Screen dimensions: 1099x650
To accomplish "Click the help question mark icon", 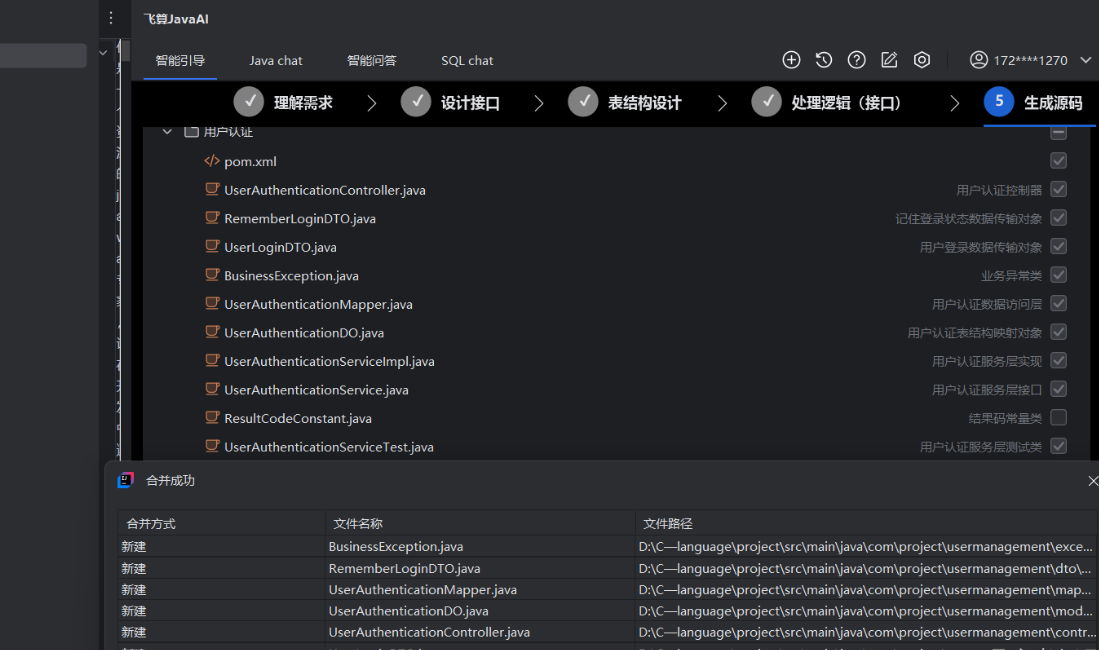I will [x=856, y=60].
